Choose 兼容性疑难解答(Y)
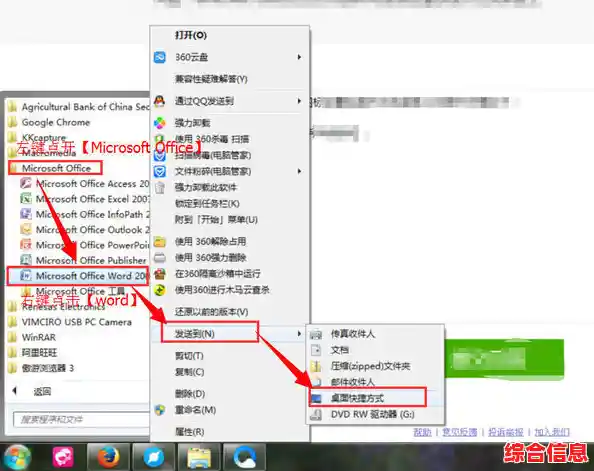 pyautogui.click(x=211, y=79)
